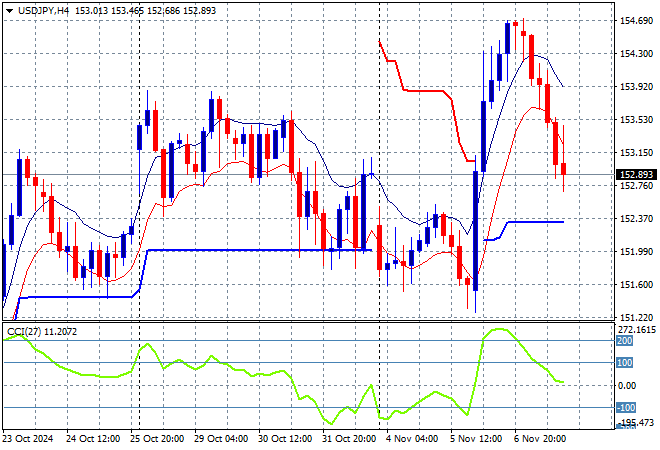660x450 pixels.
Task: Click the 154.300 price axis label
Action: [x=636, y=53]
